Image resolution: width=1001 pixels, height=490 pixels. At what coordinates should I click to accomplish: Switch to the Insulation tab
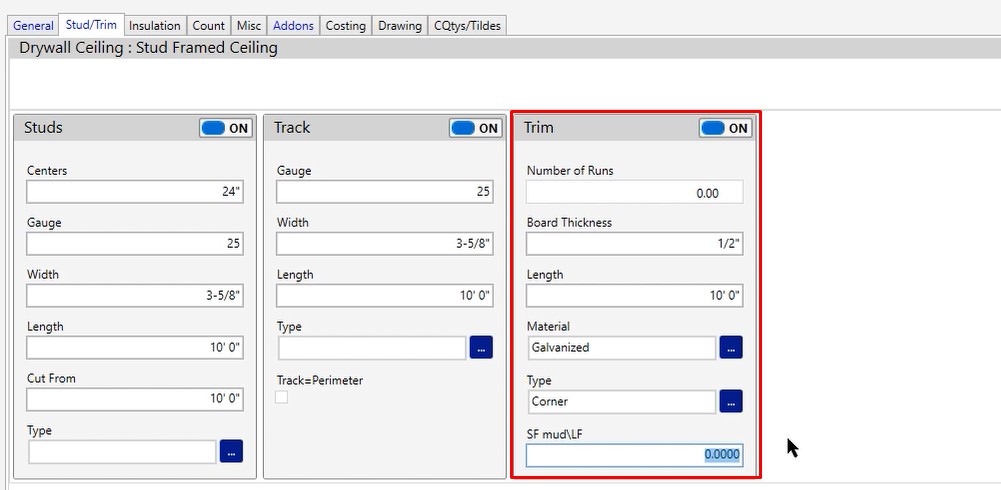pos(155,25)
